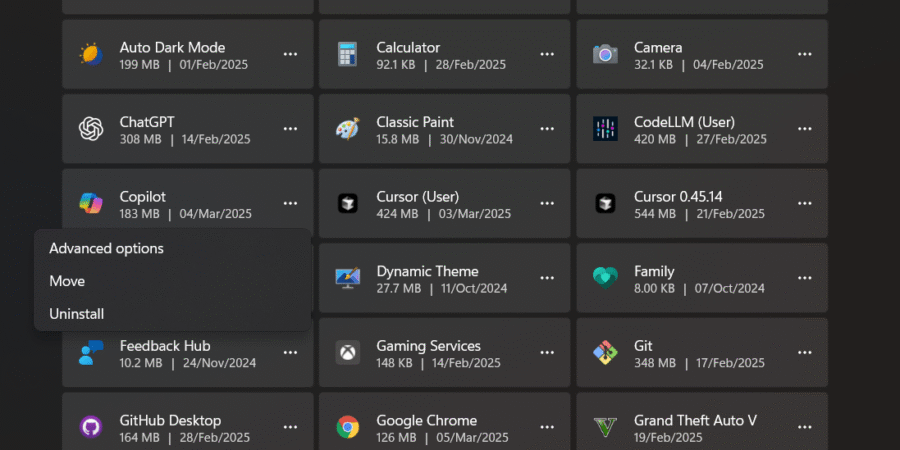
Task: Click the Dynamic Theme app name
Action: point(427,271)
